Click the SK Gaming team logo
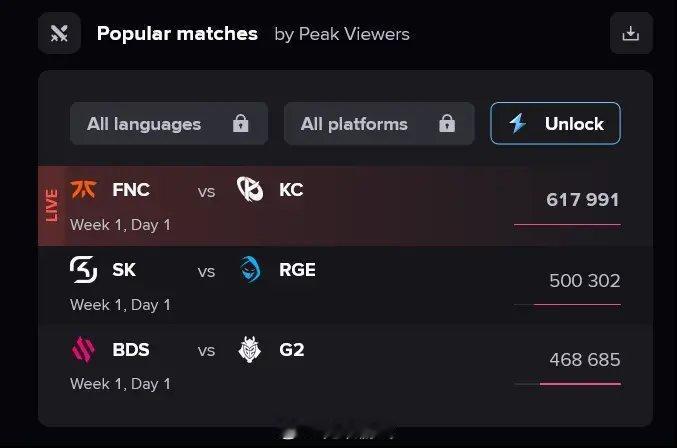Screen dimensions: 677x448 [82, 270]
